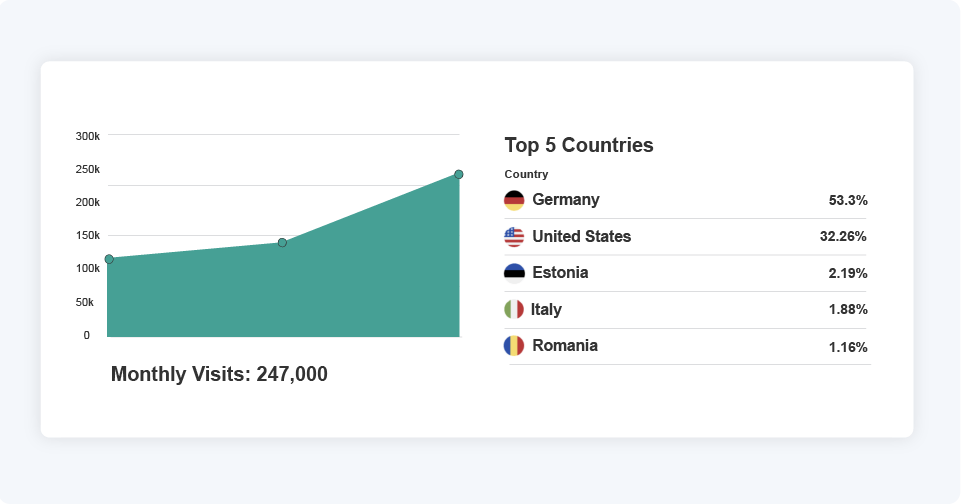This screenshot has width=961, height=504.
Task: Click the Romania flag icon
Action: coord(514,346)
